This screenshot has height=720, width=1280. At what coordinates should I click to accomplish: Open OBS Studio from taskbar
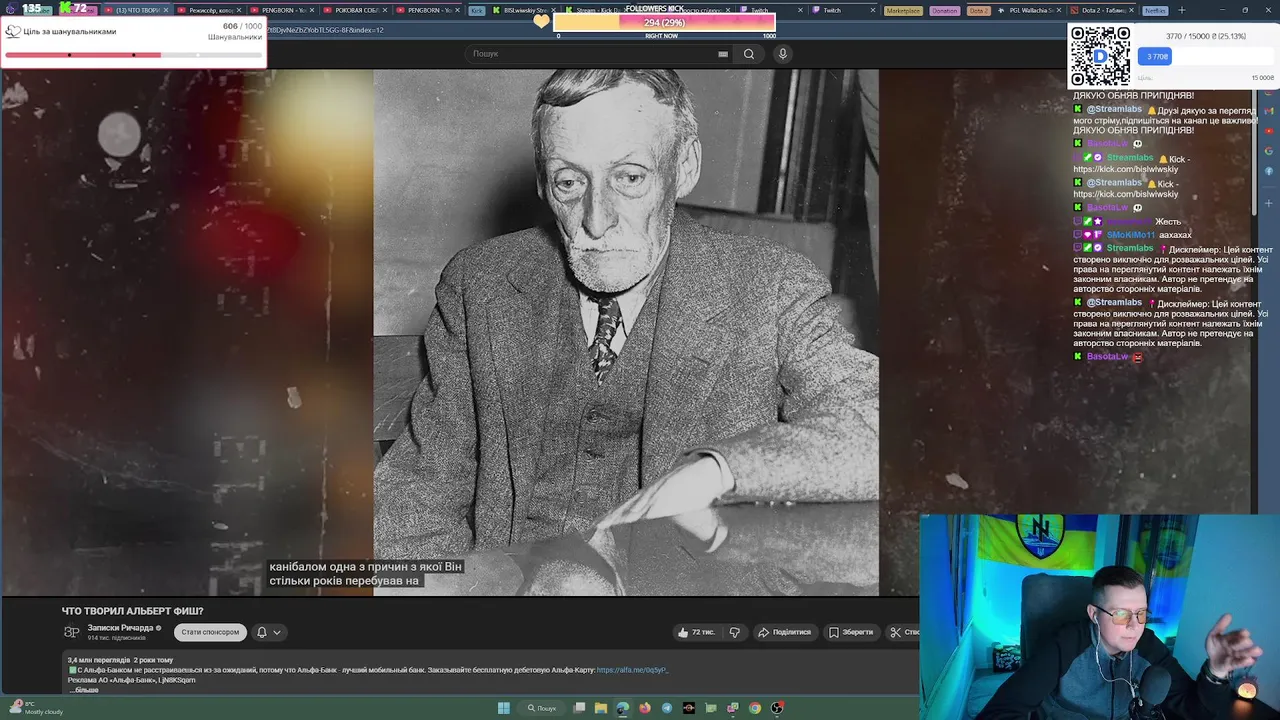pos(777,708)
